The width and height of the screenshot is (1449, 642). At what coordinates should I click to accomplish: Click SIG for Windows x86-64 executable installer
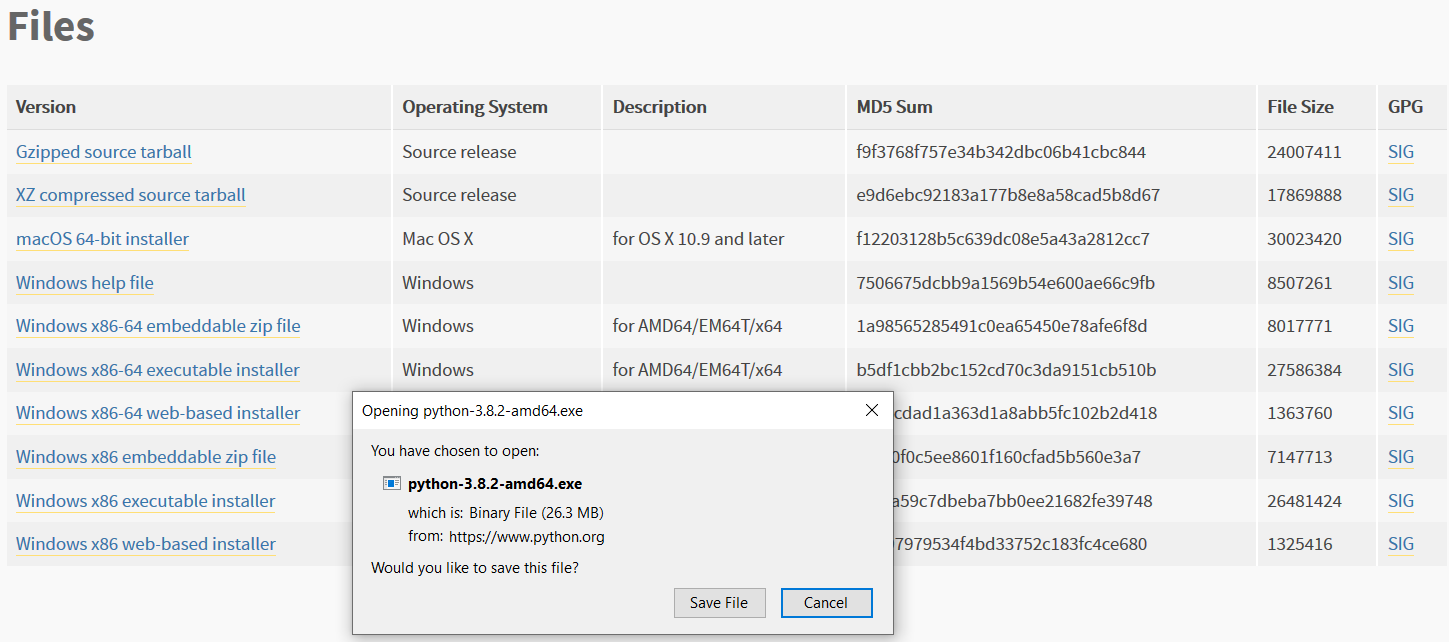pyautogui.click(x=1401, y=370)
